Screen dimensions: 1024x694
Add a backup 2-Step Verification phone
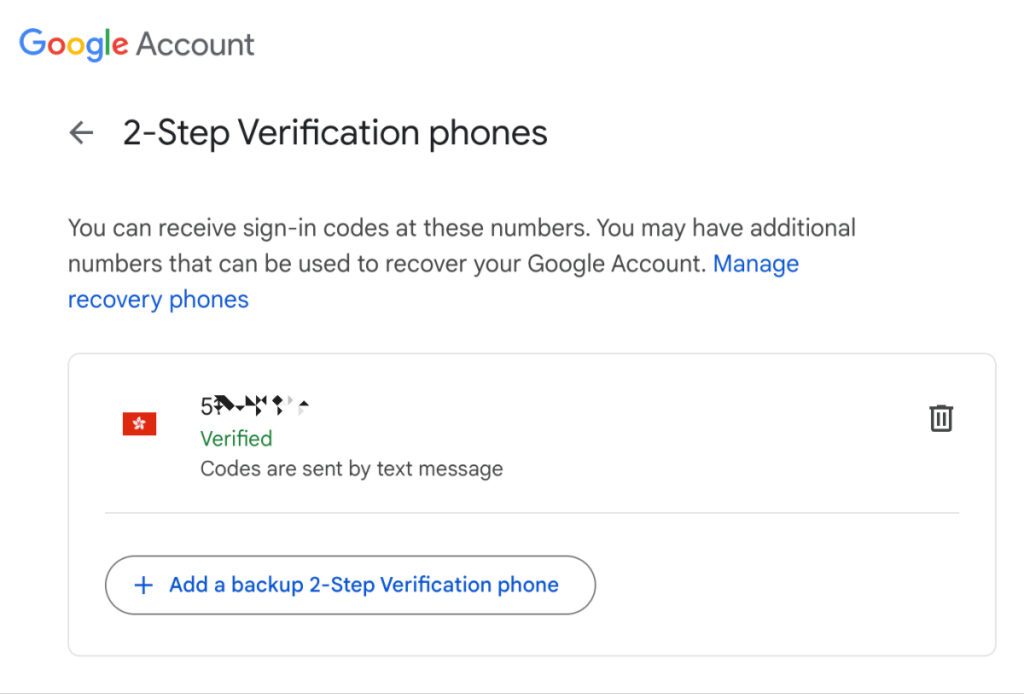tap(350, 585)
